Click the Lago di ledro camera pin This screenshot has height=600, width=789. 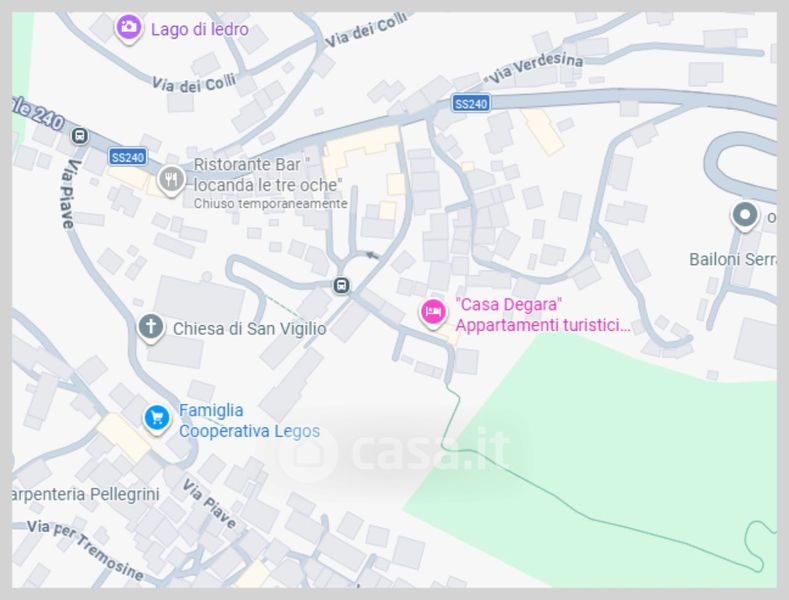pos(128,28)
